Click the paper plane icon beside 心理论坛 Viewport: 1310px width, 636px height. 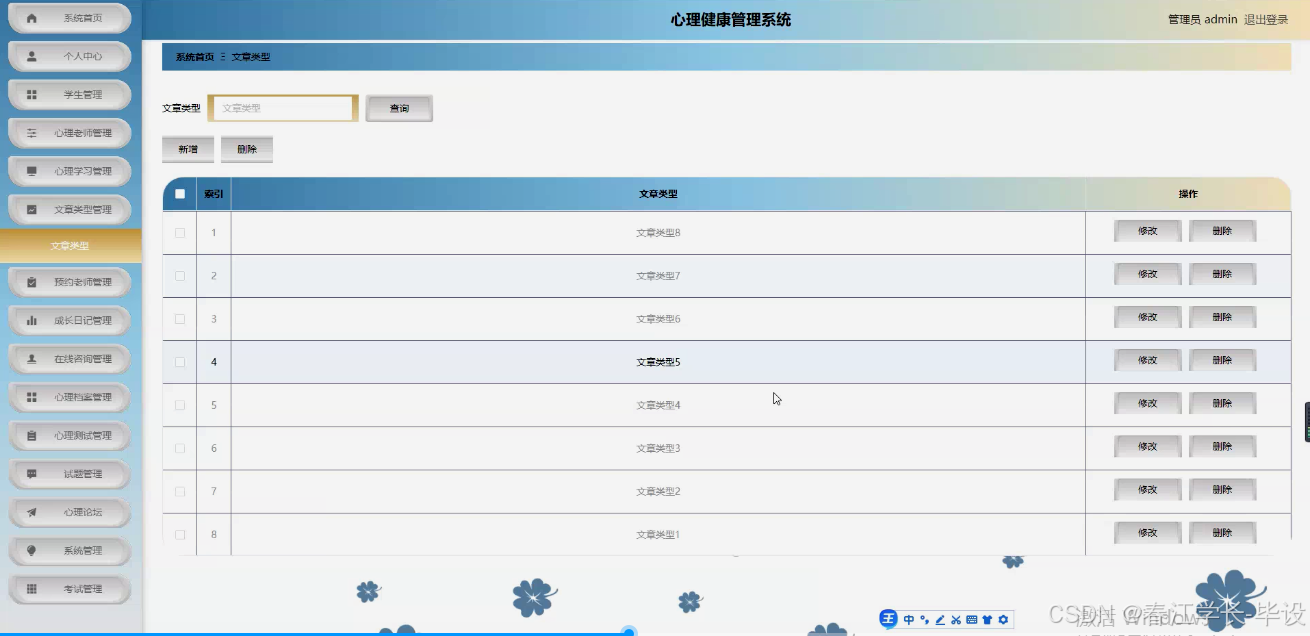32,512
